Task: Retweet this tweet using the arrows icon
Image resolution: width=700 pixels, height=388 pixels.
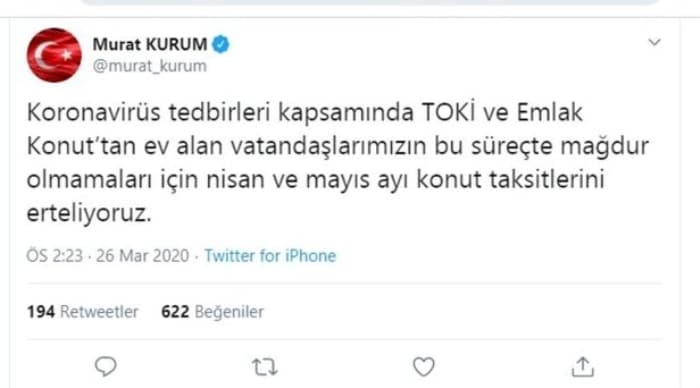Action: pyautogui.click(x=265, y=367)
